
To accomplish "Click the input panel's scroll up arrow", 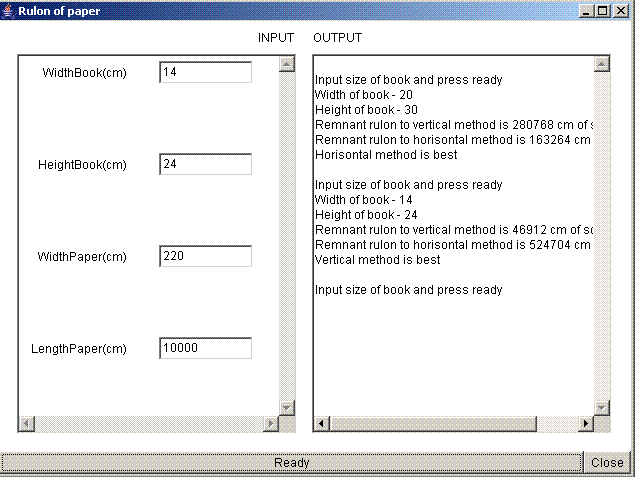I will click(287, 64).
